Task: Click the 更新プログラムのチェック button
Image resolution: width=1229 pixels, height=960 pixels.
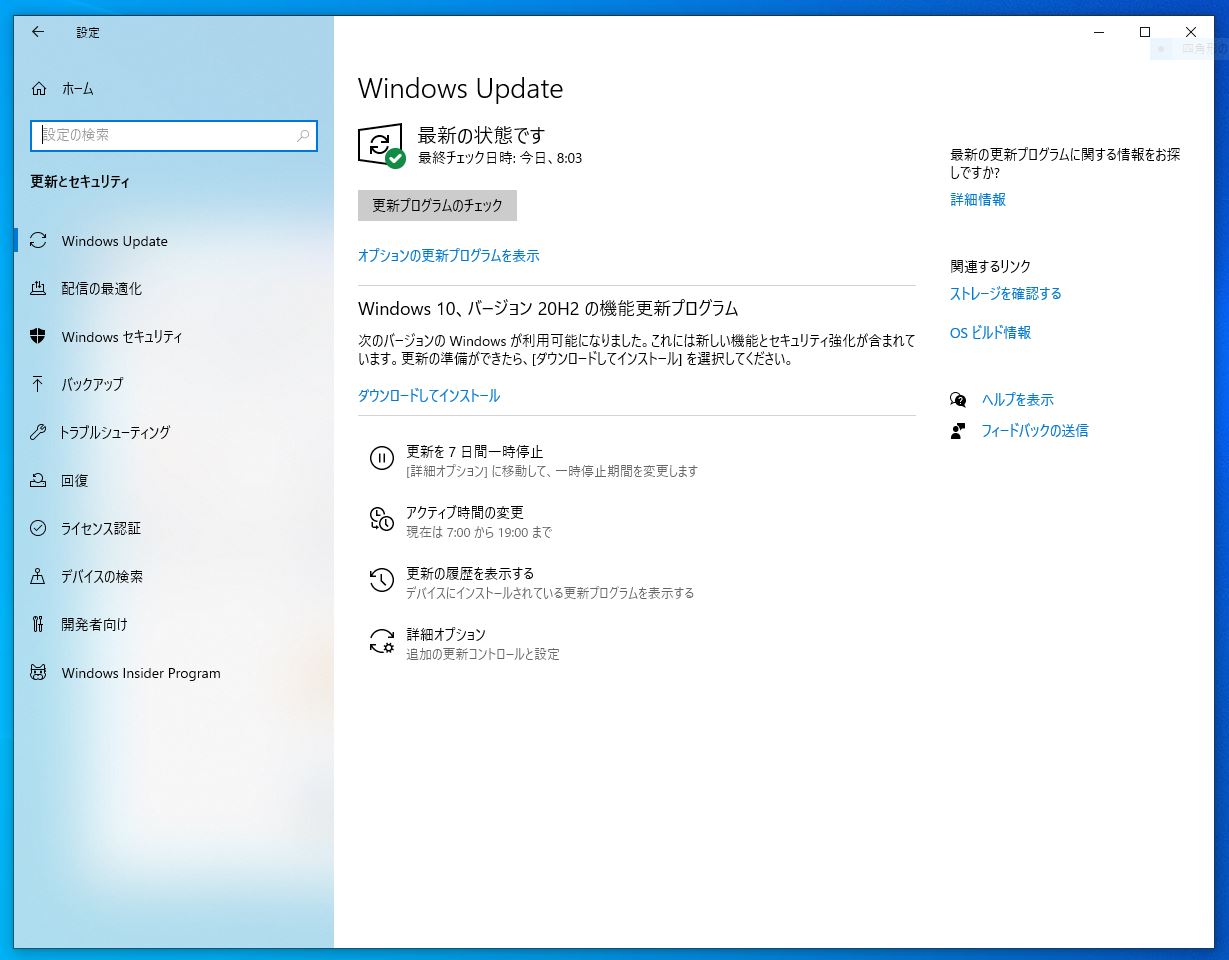Action: 437,205
